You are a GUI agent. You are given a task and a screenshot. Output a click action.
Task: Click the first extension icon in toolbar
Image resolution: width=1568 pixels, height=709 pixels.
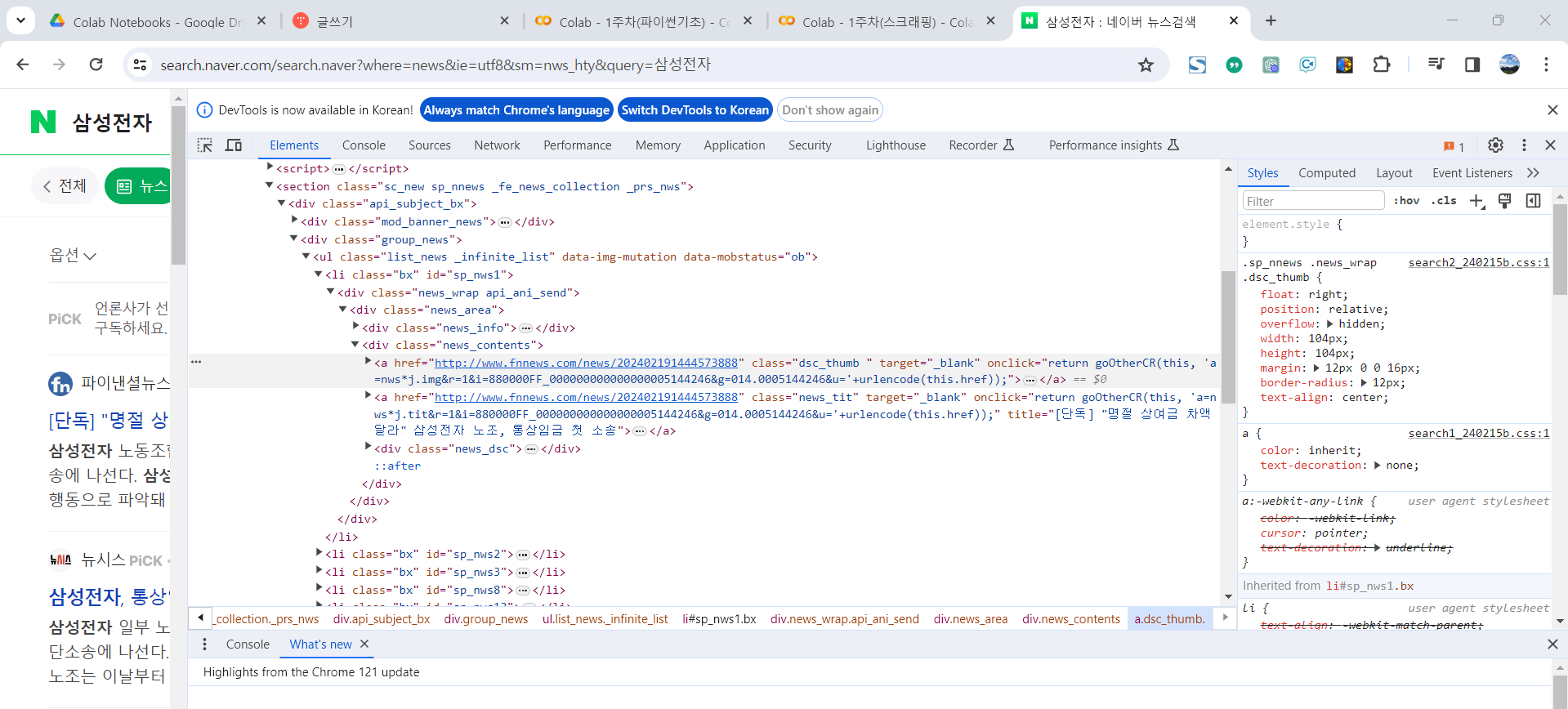1197,65
